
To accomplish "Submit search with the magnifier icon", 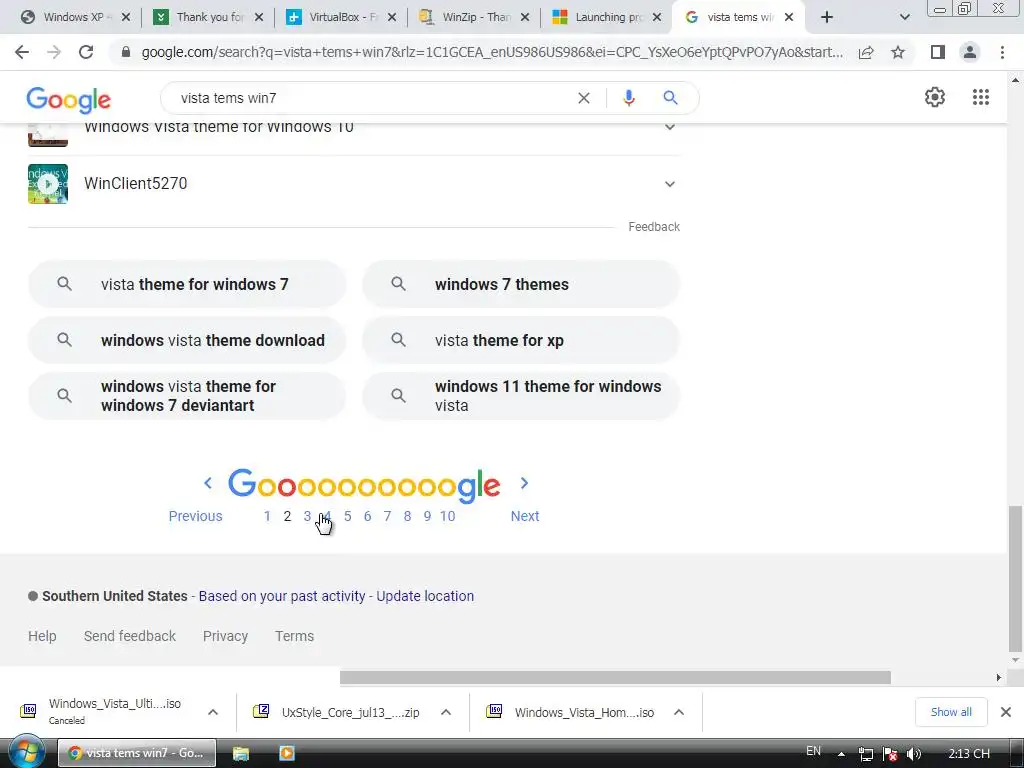I will pyautogui.click(x=670, y=98).
